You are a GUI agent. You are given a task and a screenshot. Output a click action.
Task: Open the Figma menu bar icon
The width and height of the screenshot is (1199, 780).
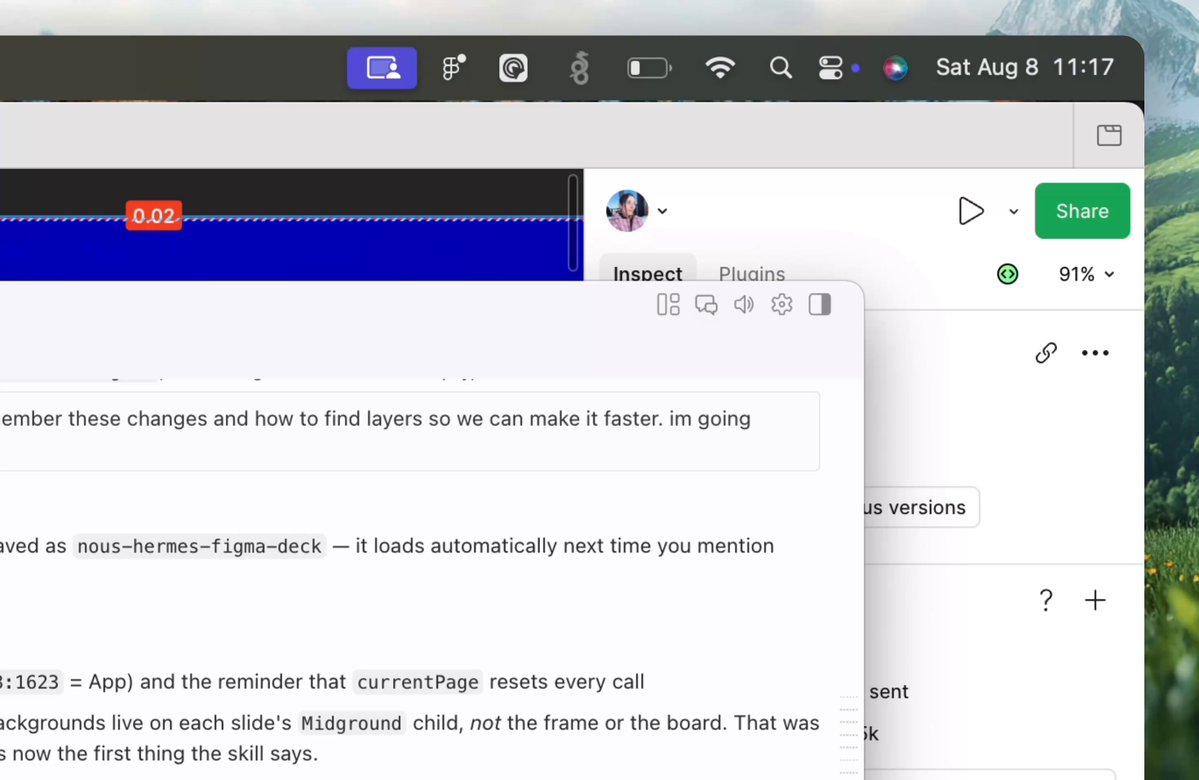click(x=453, y=68)
